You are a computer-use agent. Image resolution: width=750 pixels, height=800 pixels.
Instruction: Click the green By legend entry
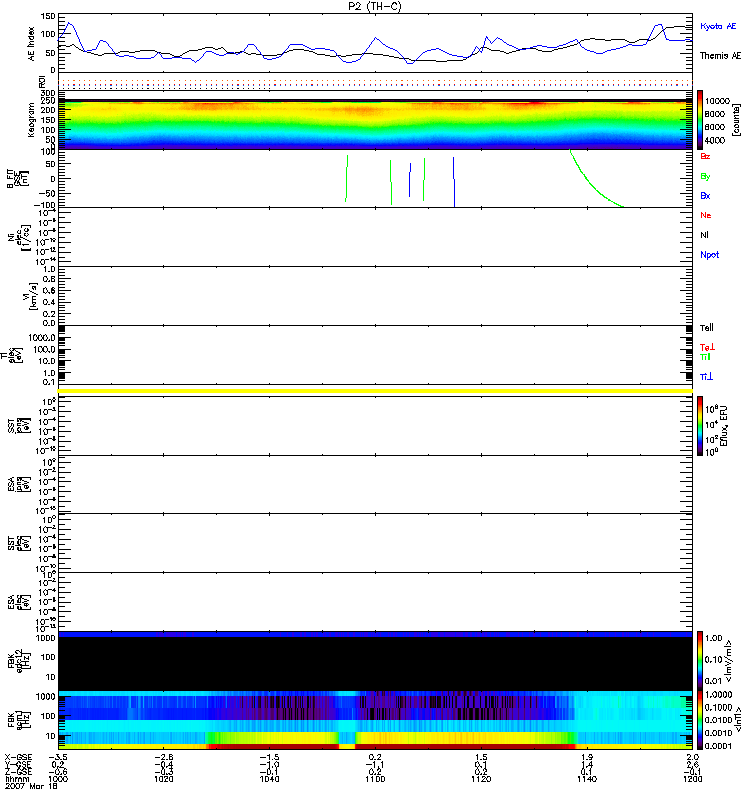(x=705, y=176)
